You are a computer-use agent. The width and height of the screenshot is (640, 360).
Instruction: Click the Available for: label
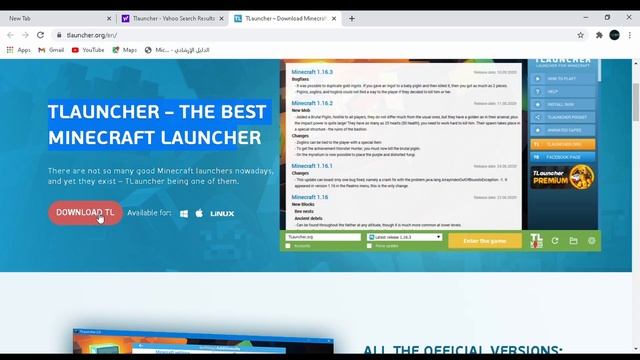click(149, 213)
